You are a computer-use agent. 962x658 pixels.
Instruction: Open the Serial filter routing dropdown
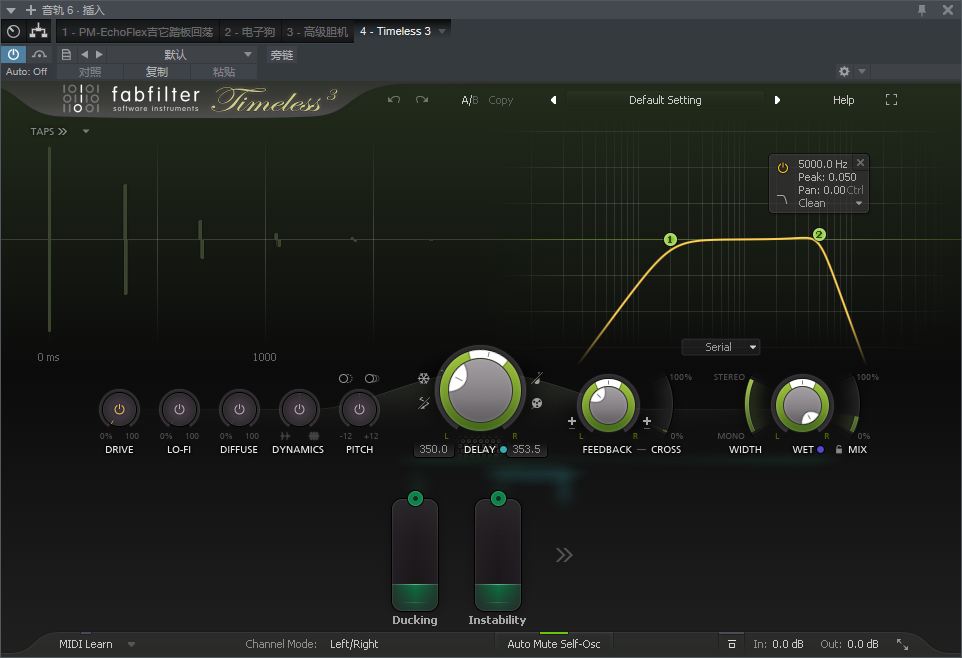(721, 347)
